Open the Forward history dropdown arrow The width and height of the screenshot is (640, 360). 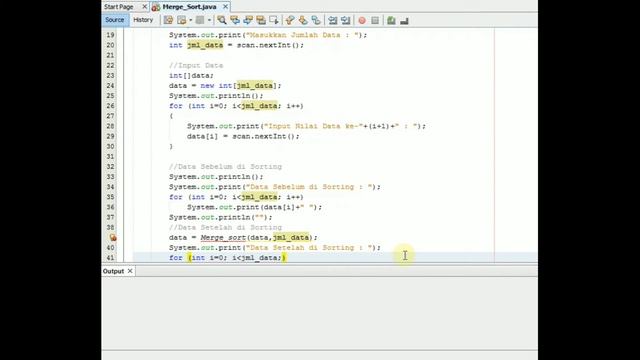click(x=209, y=20)
